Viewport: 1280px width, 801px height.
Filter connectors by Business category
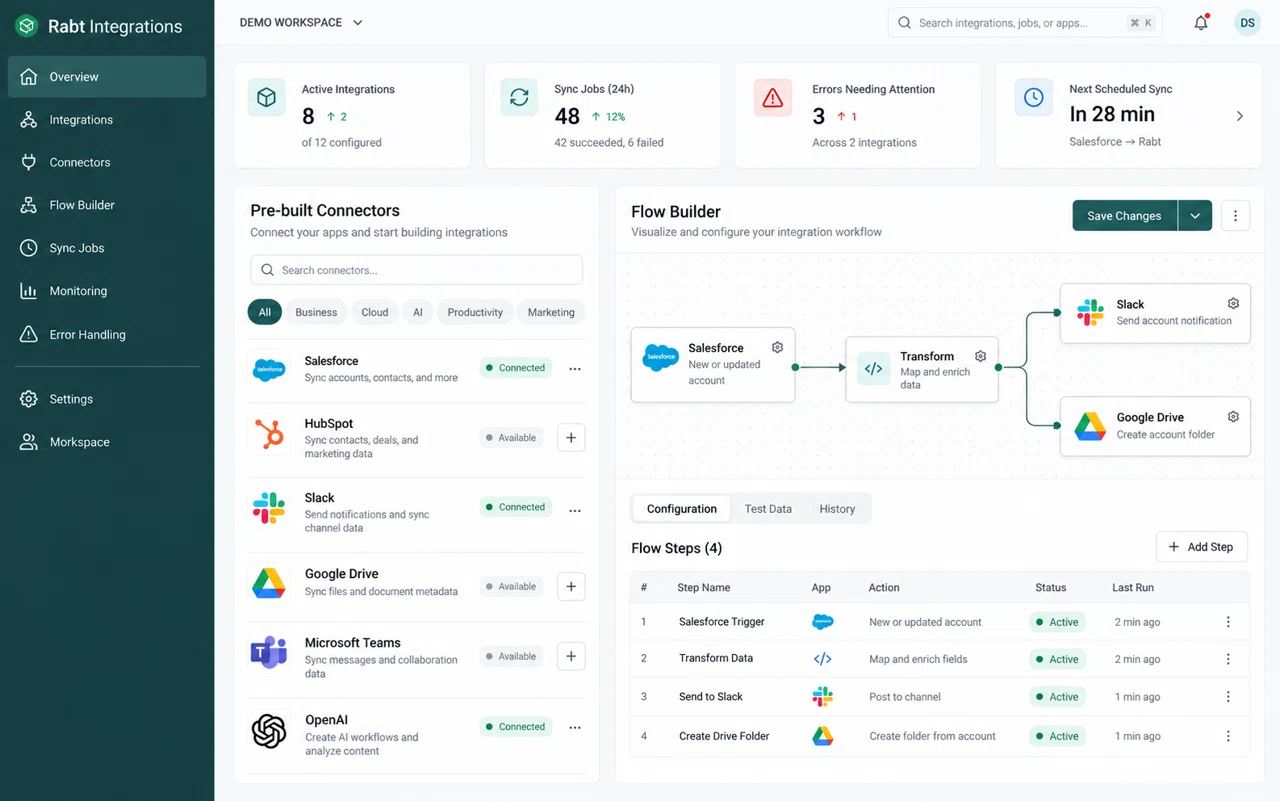tap(316, 312)
